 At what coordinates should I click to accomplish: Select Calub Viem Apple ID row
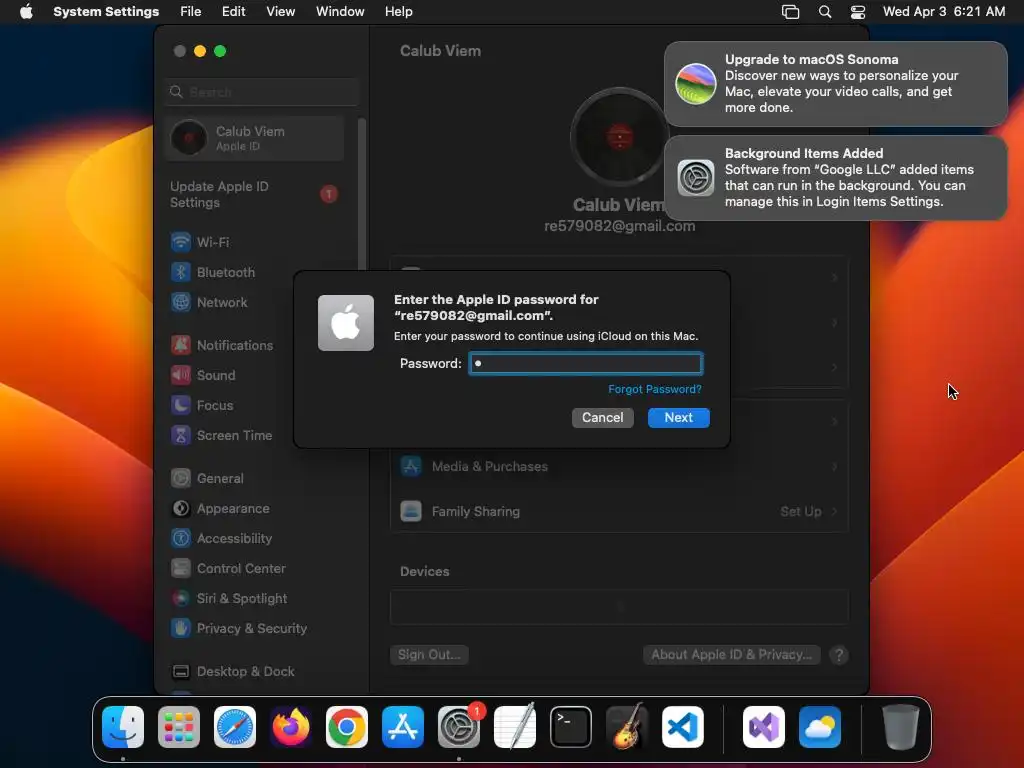coord(255,138)
